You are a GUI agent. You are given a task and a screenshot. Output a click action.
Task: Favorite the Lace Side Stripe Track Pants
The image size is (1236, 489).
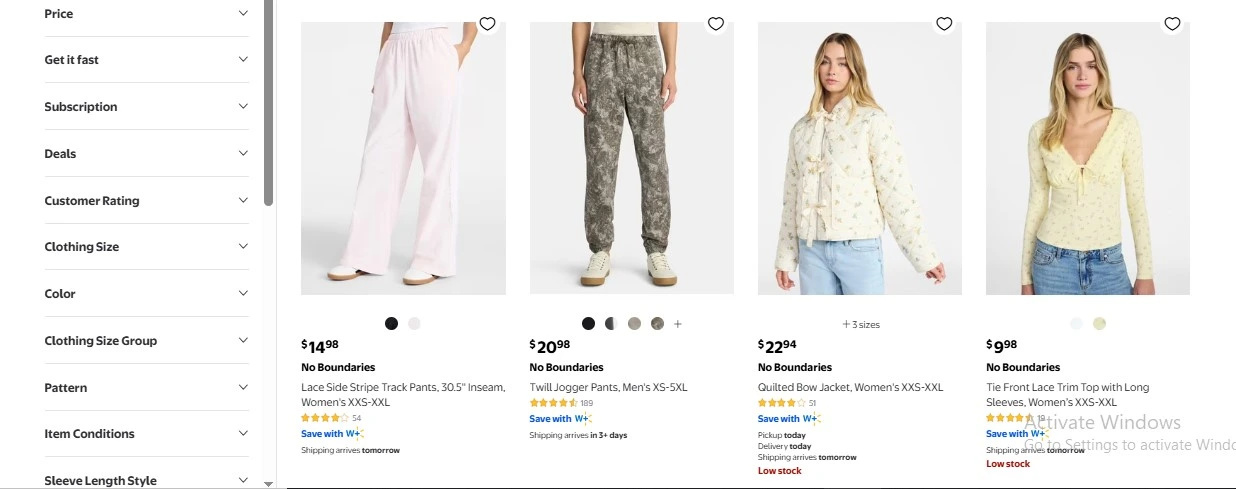pos(487,24)
